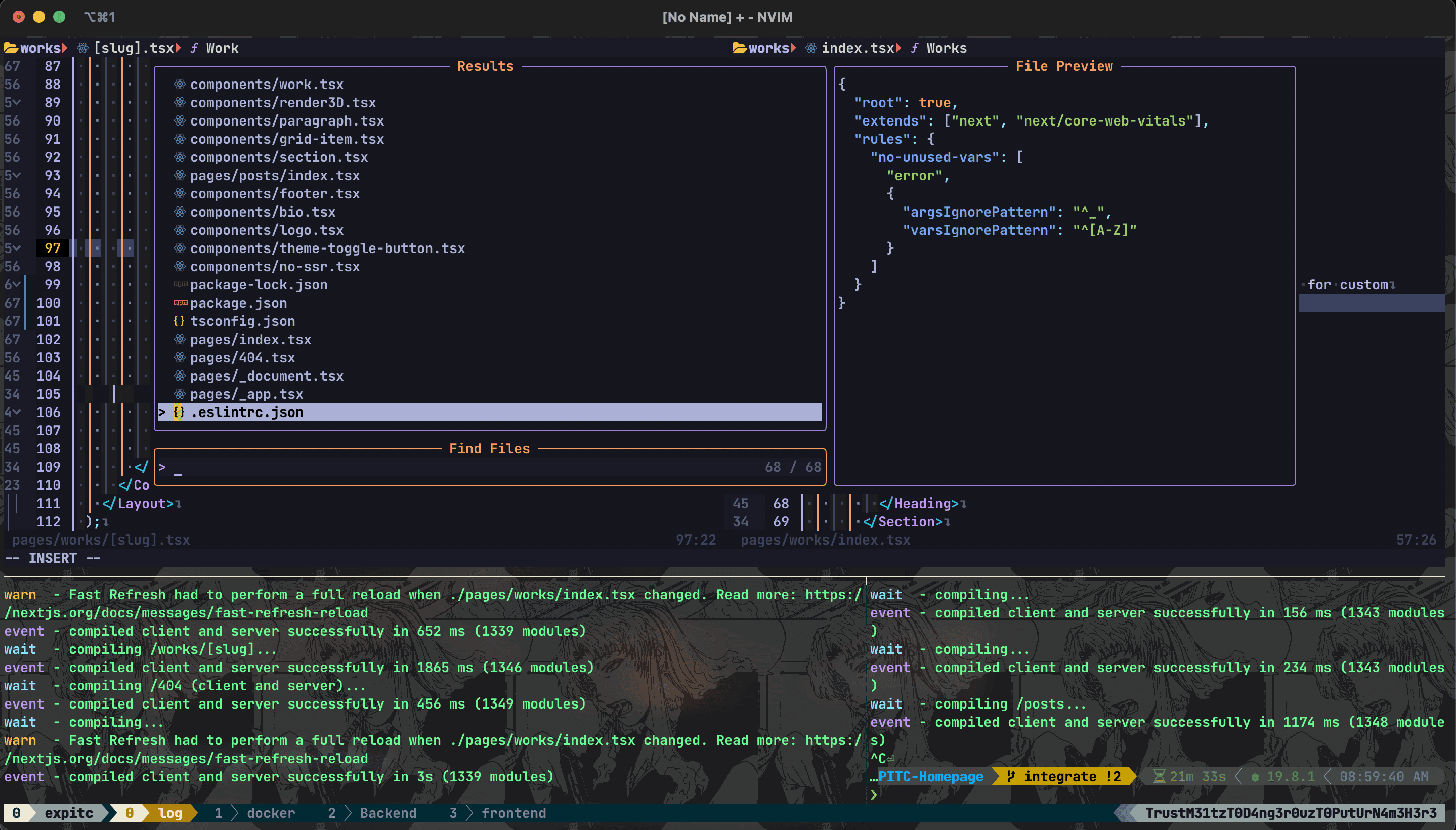Click the React icon beside components/work.tsx

point(180,85)
